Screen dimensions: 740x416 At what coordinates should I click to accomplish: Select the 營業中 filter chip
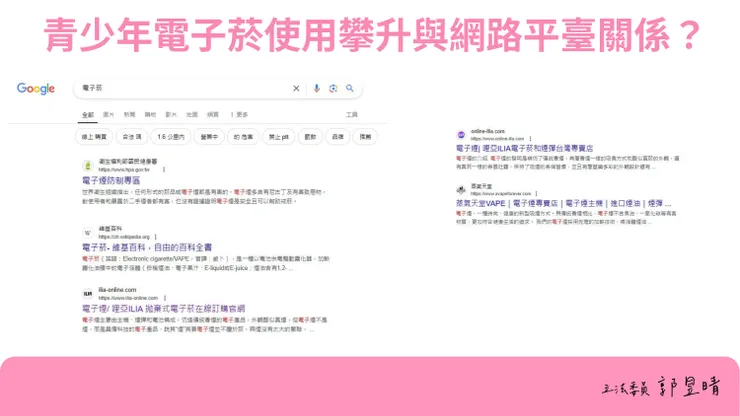pos(209,137)
